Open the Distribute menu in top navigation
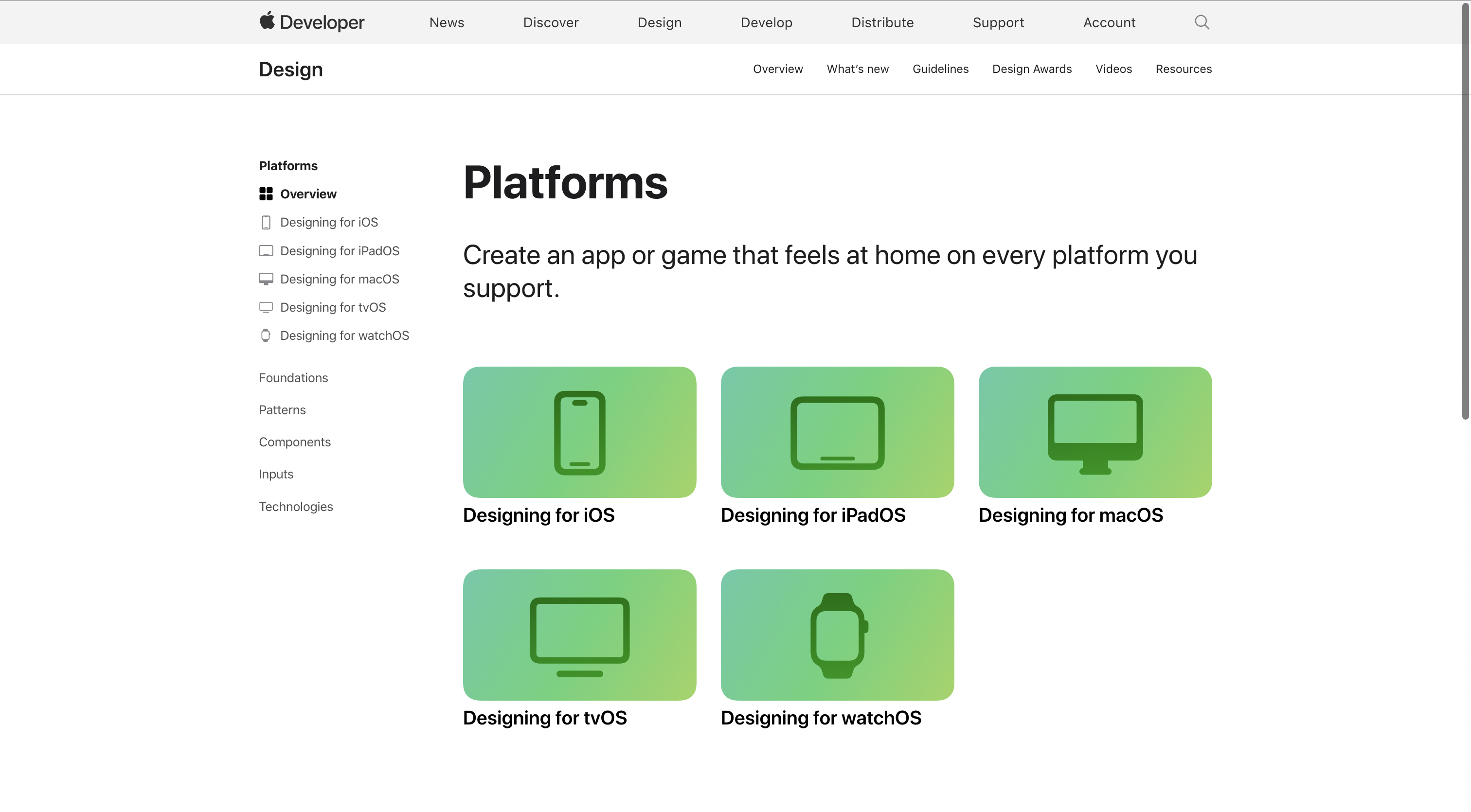 tap(882, 22)
